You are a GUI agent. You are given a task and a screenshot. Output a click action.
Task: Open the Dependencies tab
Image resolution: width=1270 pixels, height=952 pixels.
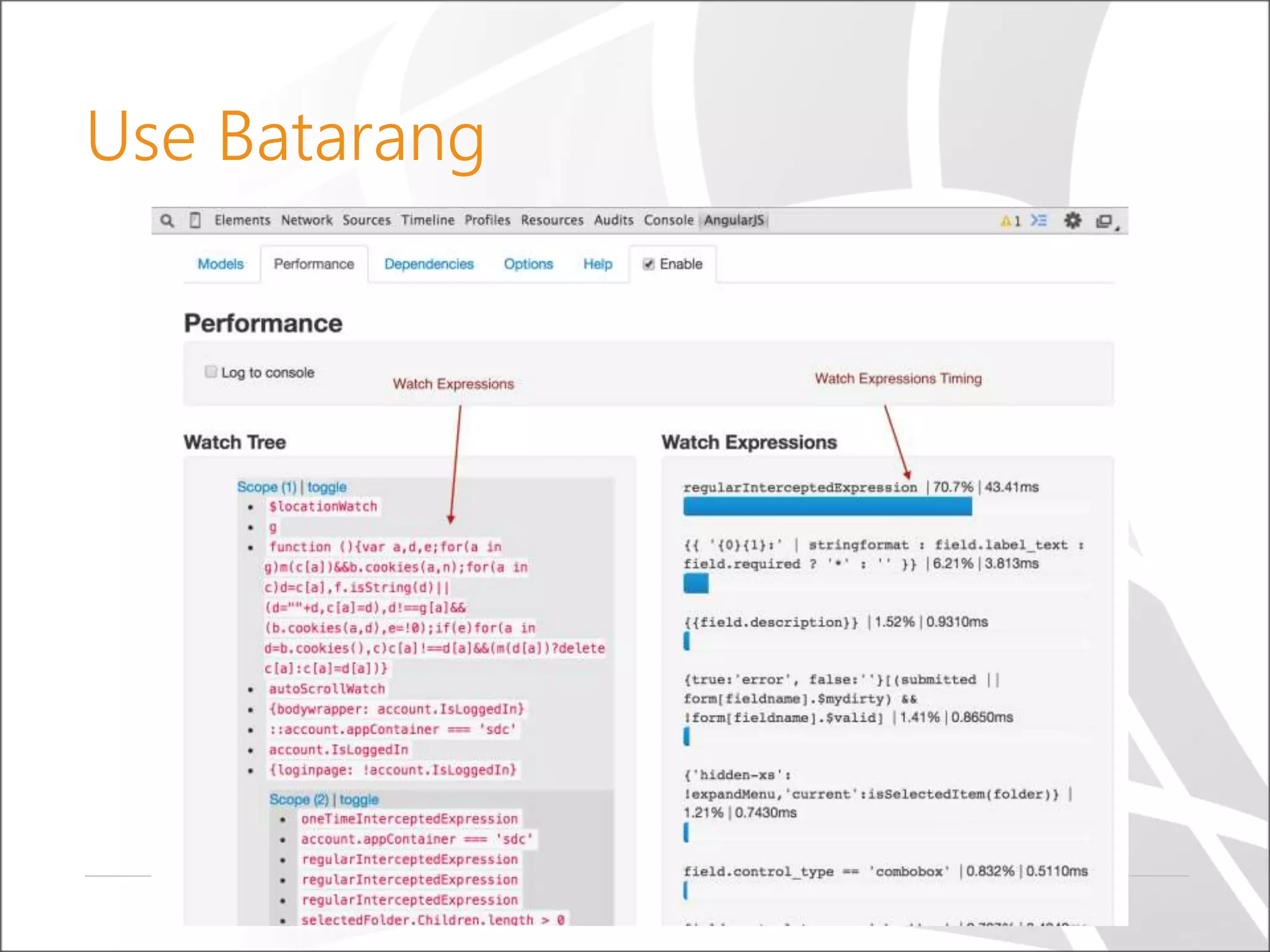point(429,265)
